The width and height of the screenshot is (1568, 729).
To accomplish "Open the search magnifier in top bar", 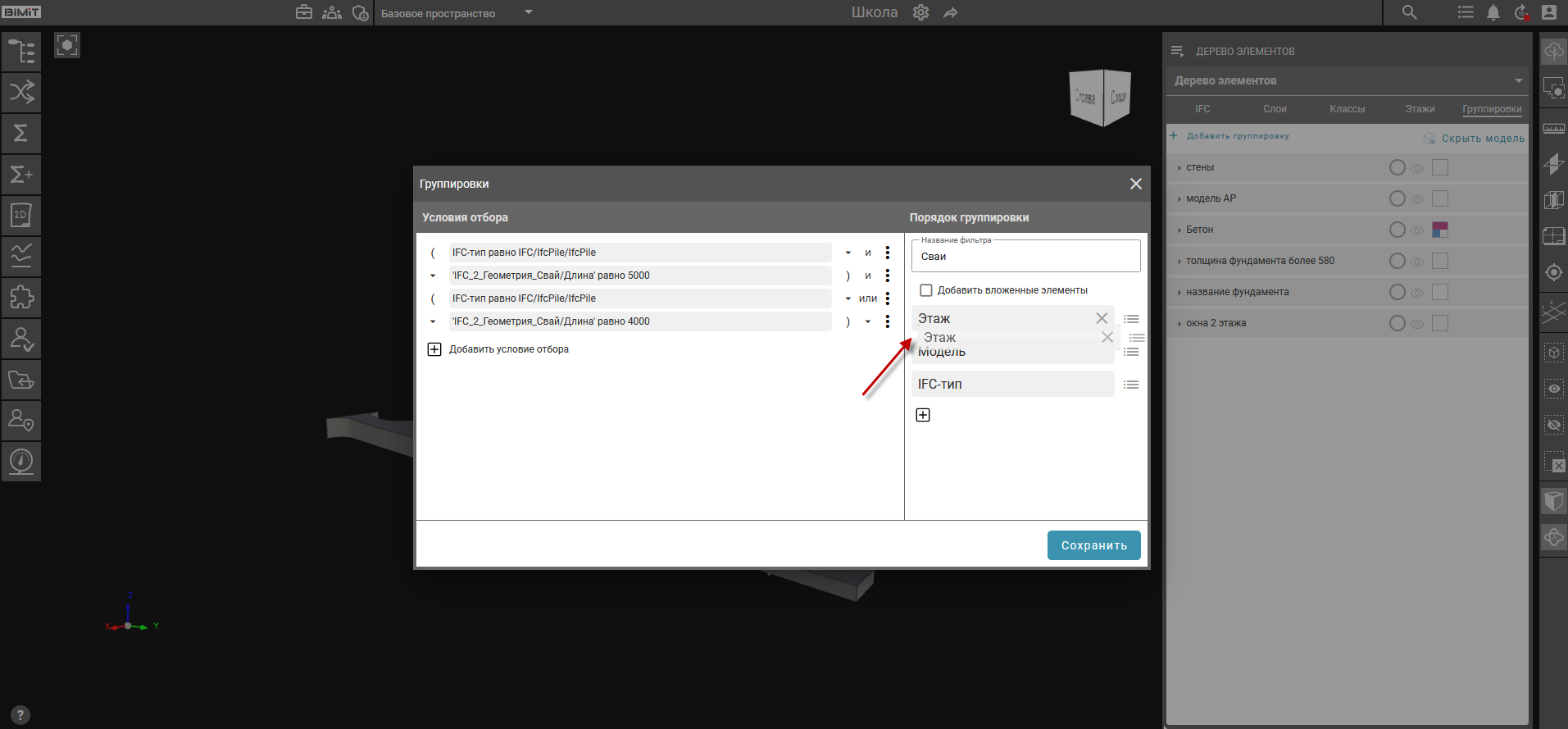I will click(1409, 12).
